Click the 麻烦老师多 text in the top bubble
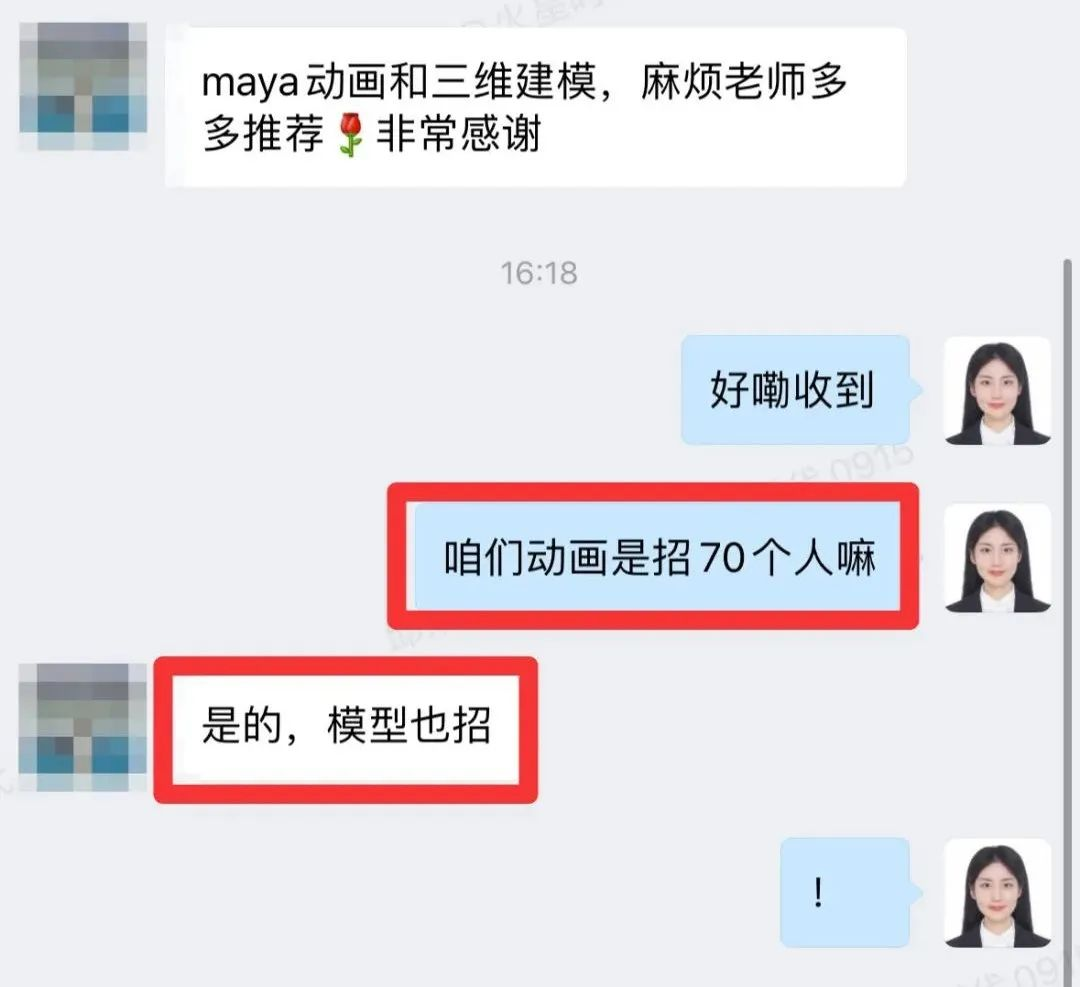Image resolution: width=1080 pixels, height=987 pixels. pyautogui.click(x=744, y=82)
